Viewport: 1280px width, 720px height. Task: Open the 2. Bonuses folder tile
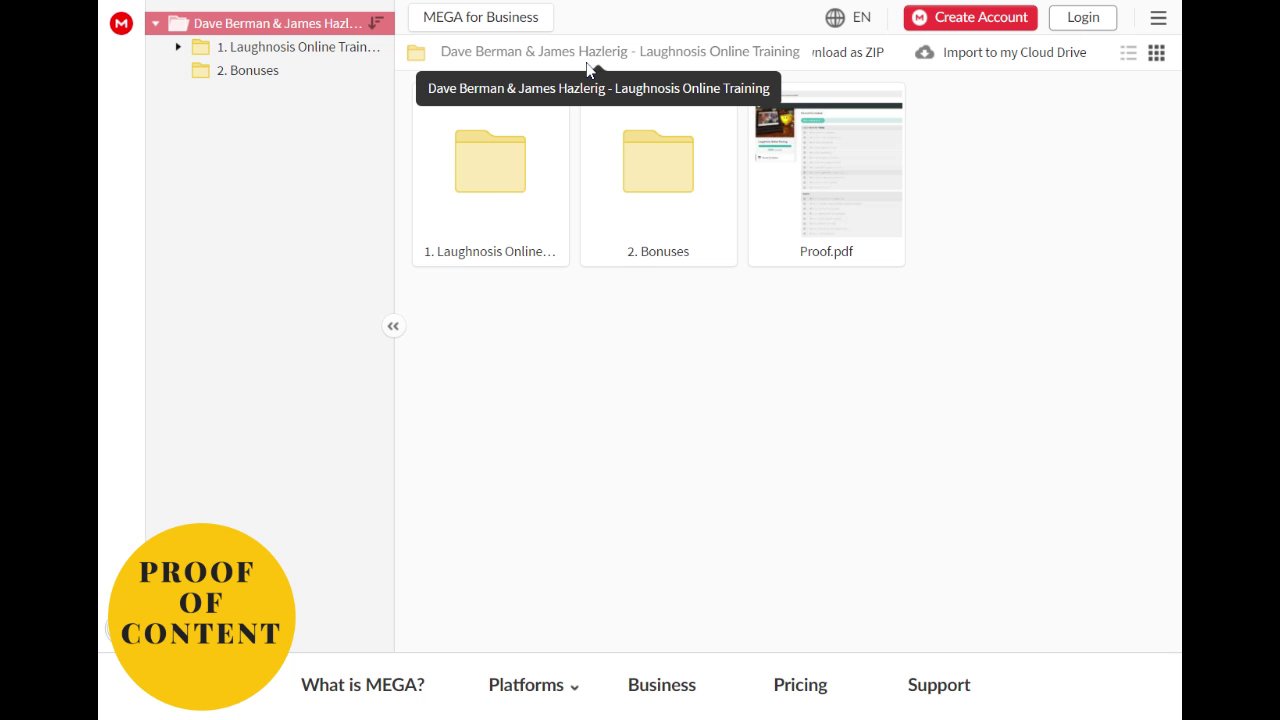tap(658, 175)
